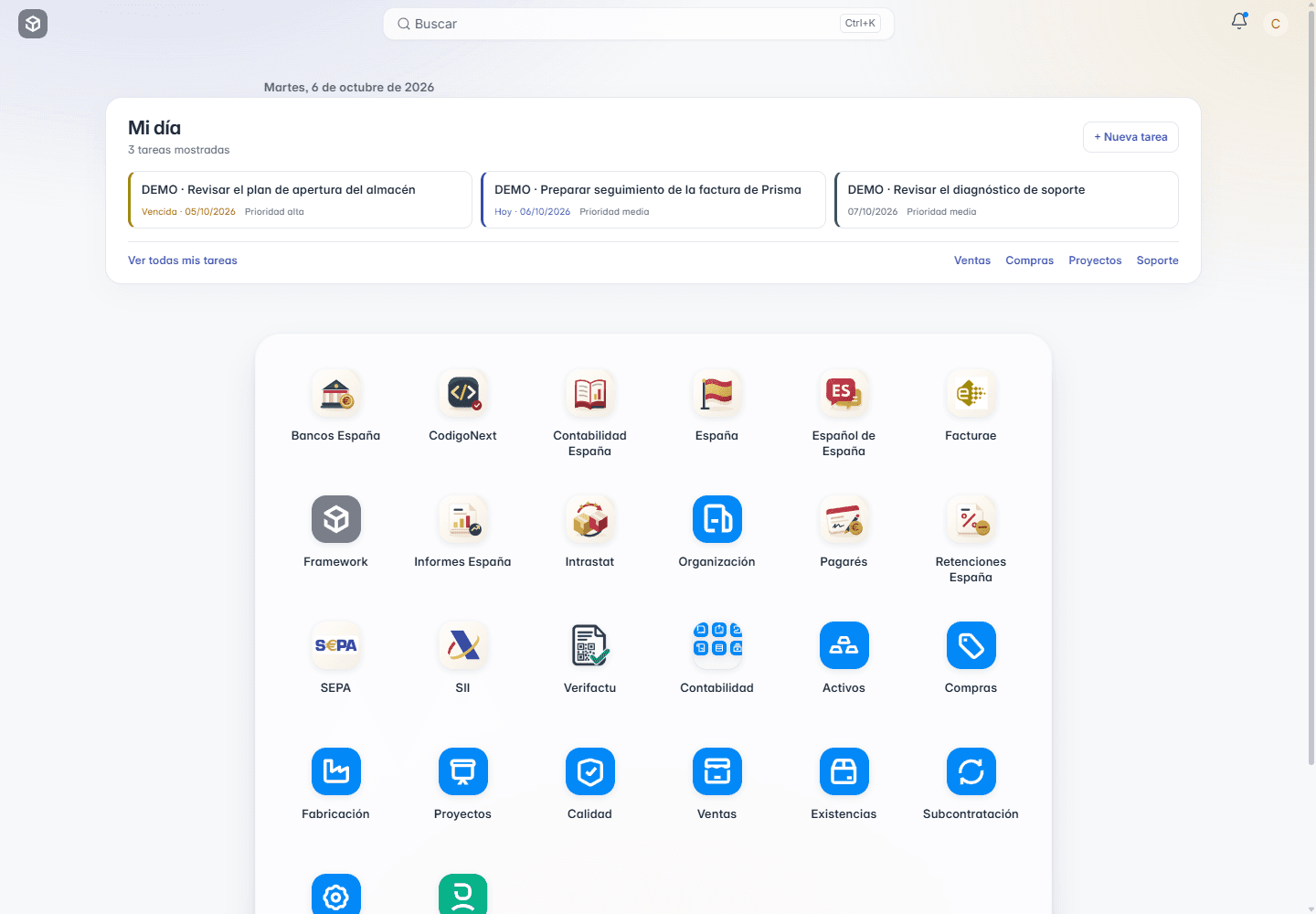Open the Bancos España app
This screenshot has width=1316, height=914.
coord(335,394)
